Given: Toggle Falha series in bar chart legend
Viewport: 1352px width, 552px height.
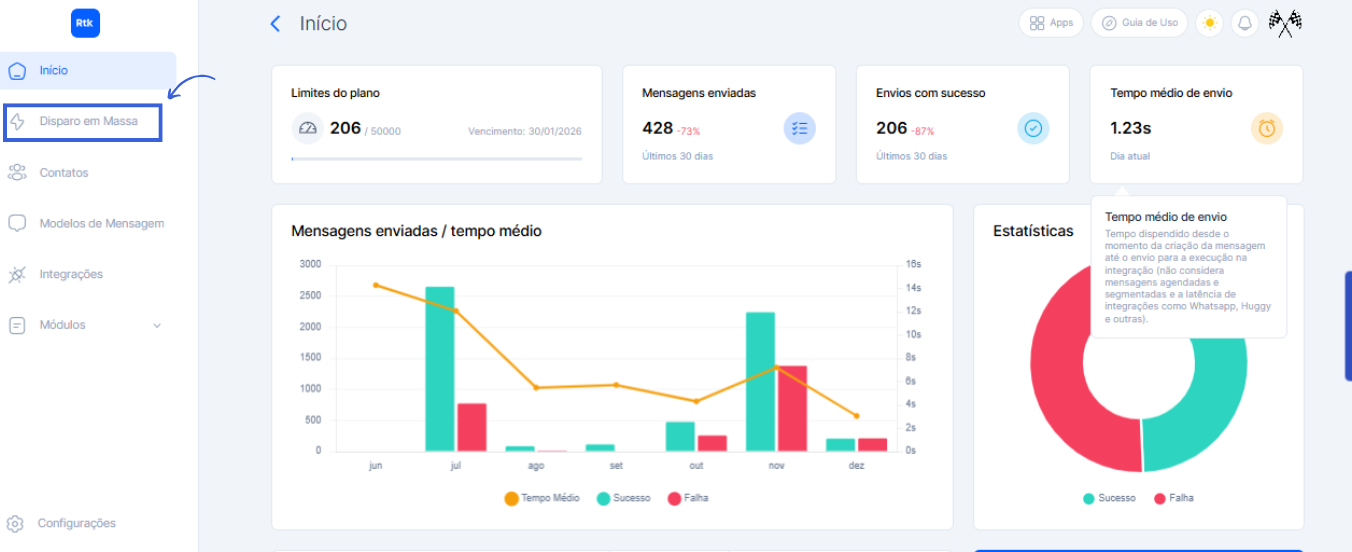Looking at the screenshot, I should click(688, 498).
